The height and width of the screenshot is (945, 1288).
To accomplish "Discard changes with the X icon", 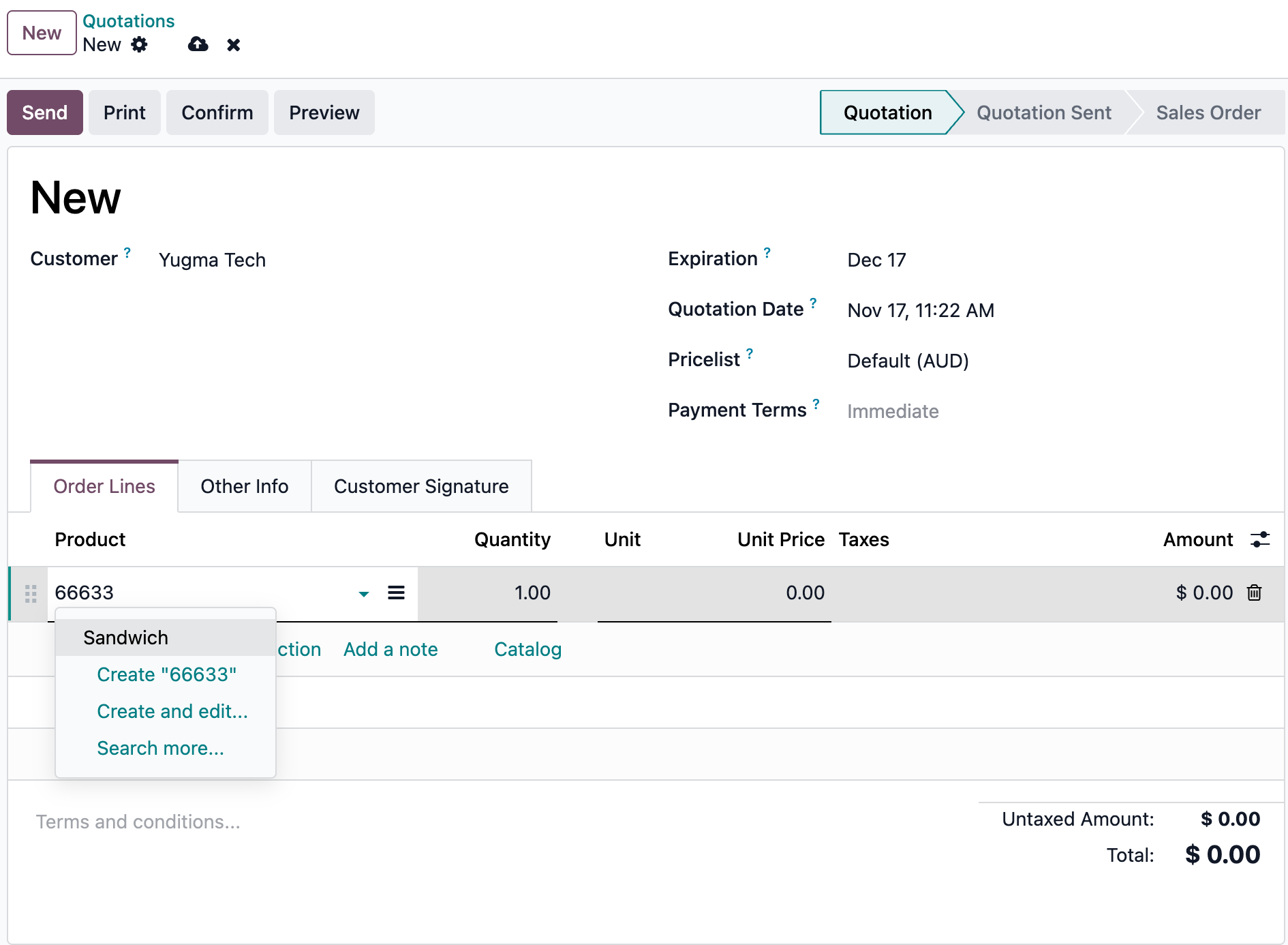I will pyautogui.click(x=233, y=44).
